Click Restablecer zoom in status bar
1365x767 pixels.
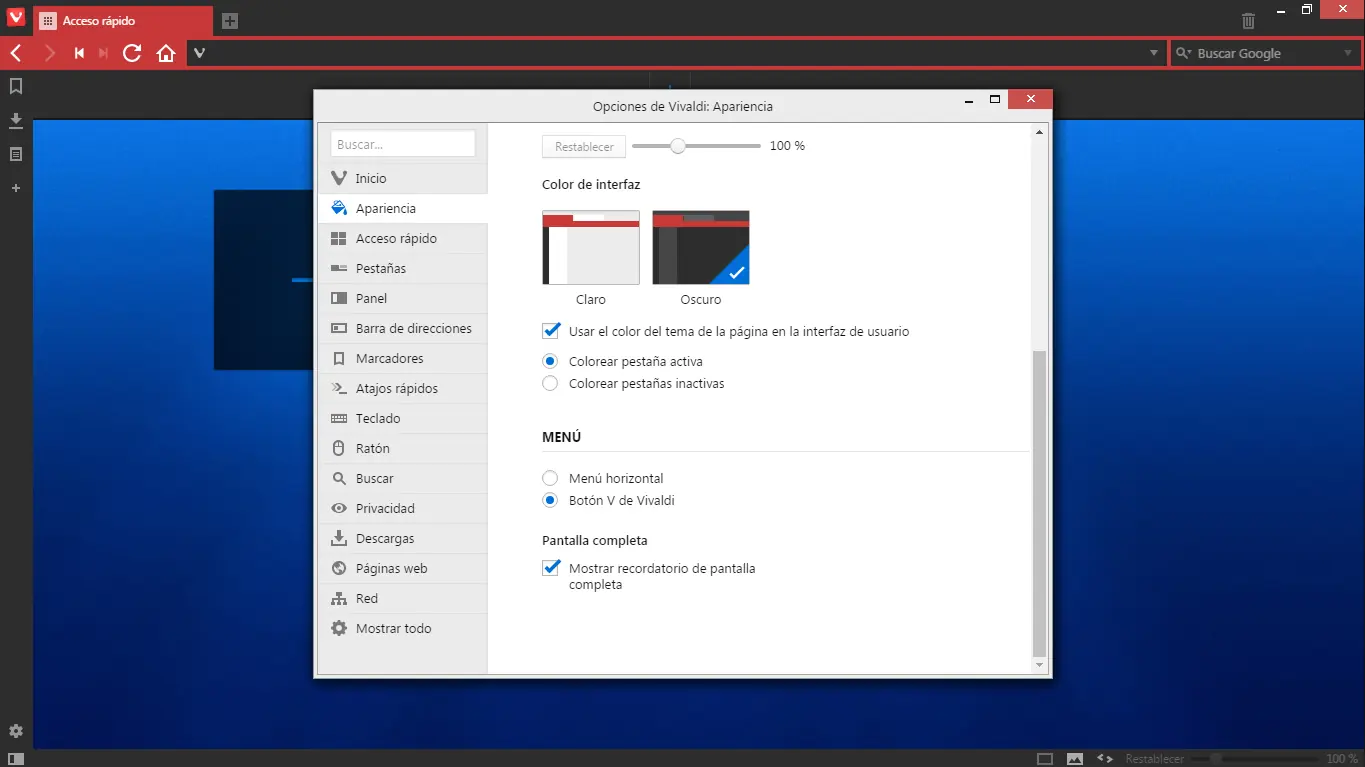[x=1155, y=759]
